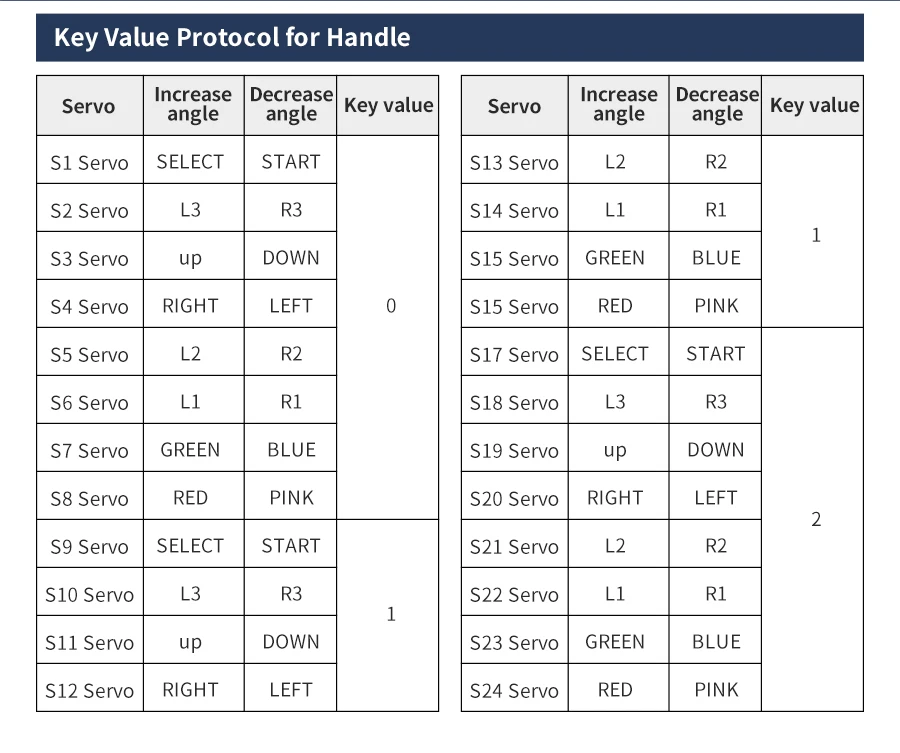The height and width of the screenshot is (753, 900).
Task: Select the S12 Servo cell
Action: [x=90, y=690]
